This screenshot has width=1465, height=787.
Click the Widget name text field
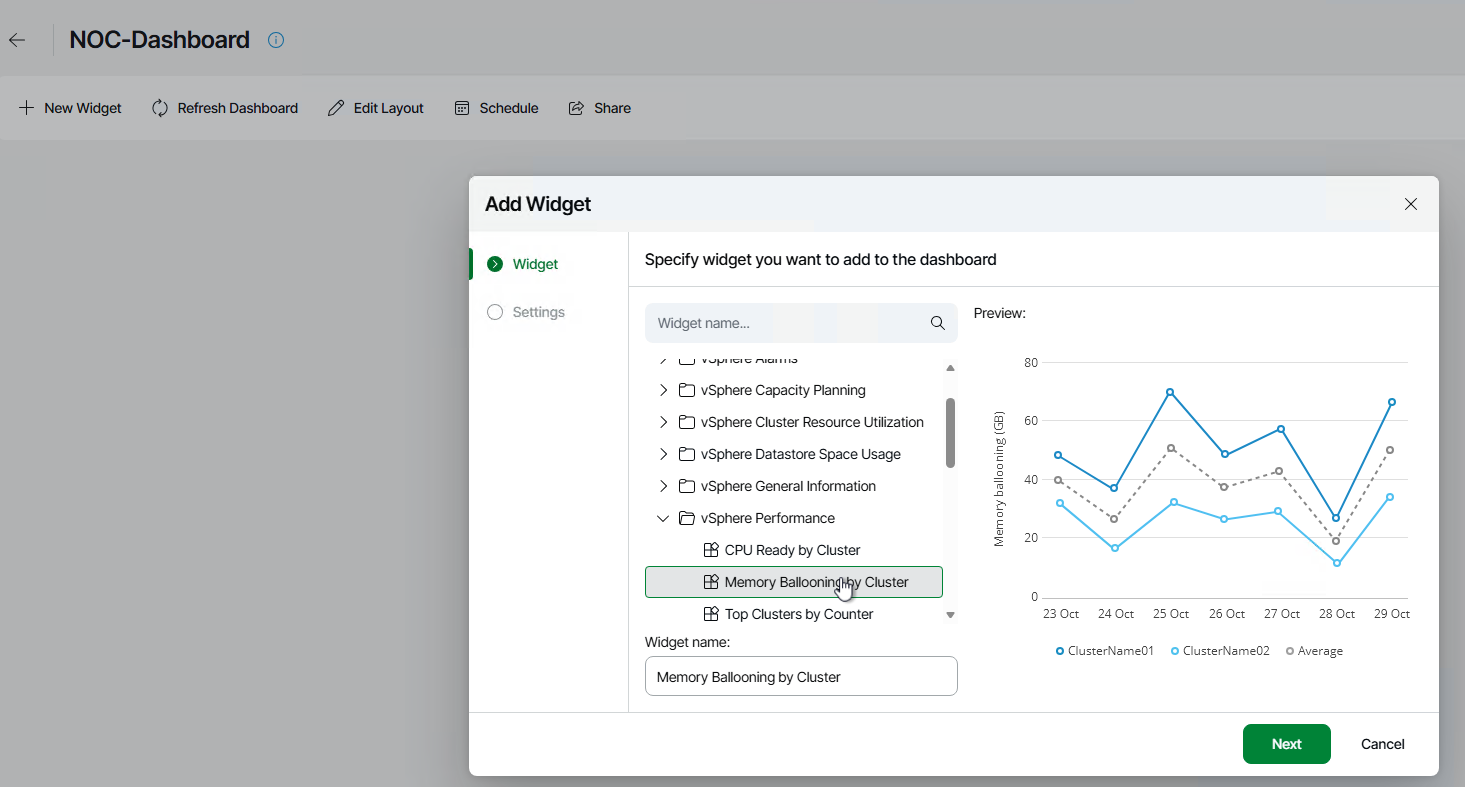click(x=800, y=677)
